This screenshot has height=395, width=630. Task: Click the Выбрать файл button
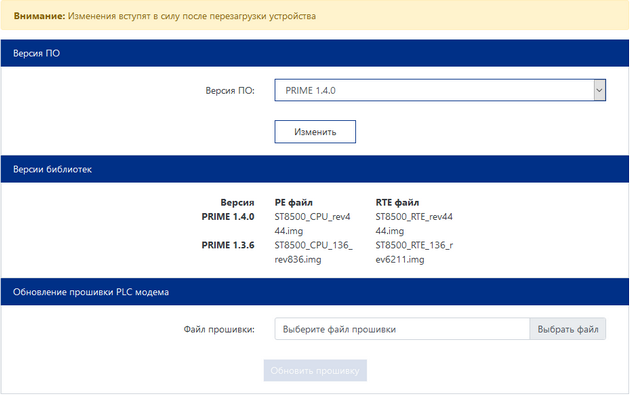tap(567, 329)
